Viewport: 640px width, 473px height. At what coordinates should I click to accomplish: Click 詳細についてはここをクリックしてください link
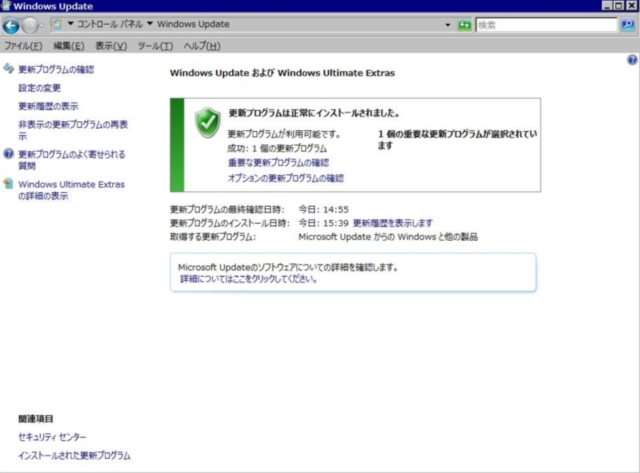(x=249, y=279)
